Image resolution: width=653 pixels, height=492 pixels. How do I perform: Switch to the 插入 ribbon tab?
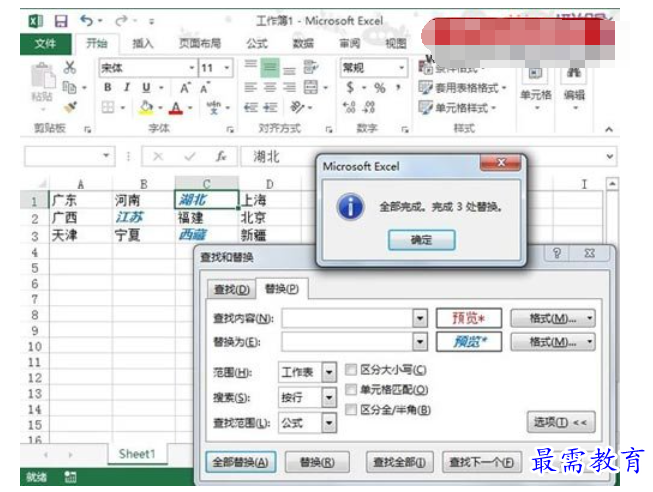142,43
